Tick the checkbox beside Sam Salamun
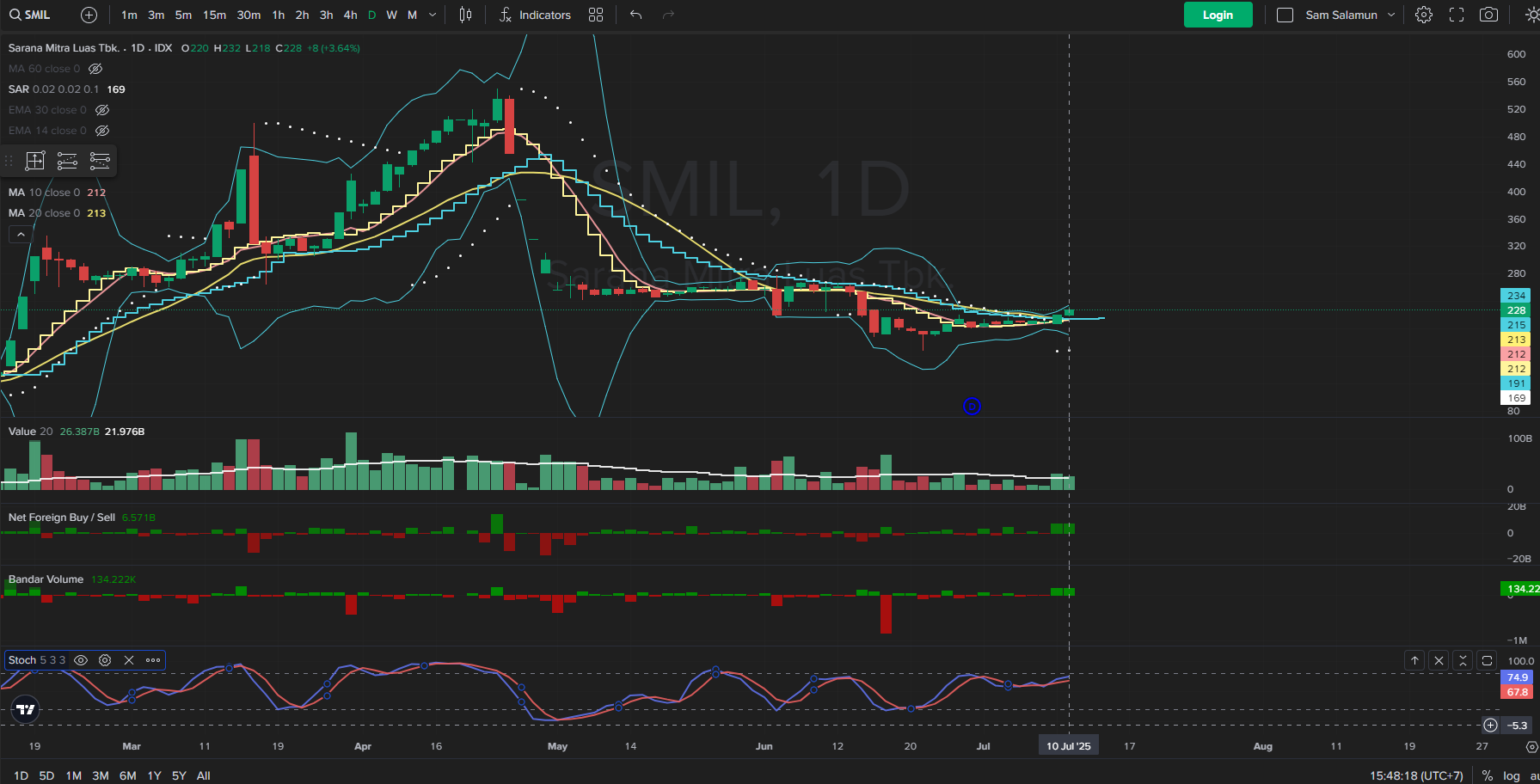Viewport: 1540px width, 784px height. coord(1285,15)
